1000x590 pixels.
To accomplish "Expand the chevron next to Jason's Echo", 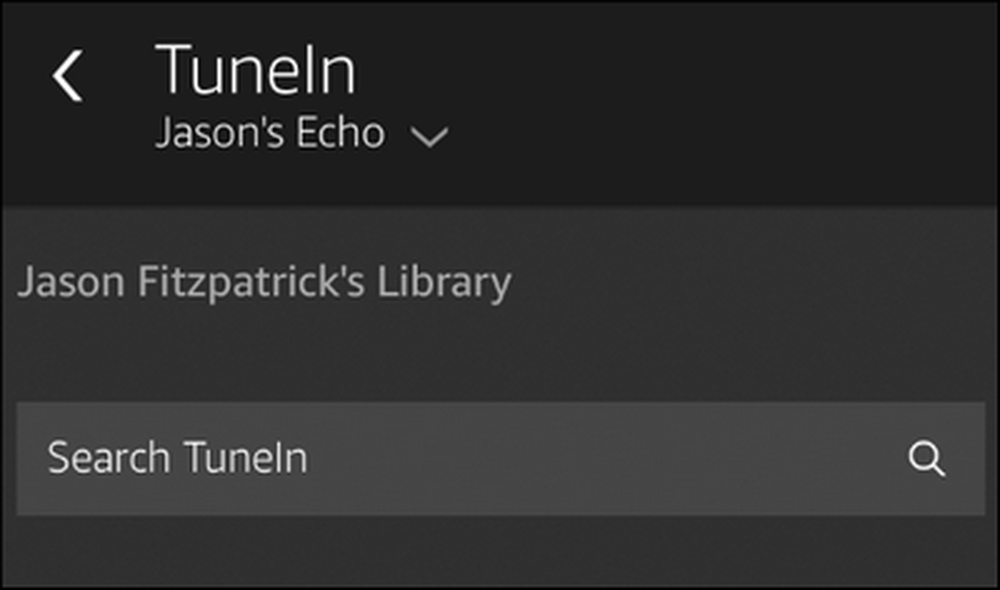I will (429, 136).
